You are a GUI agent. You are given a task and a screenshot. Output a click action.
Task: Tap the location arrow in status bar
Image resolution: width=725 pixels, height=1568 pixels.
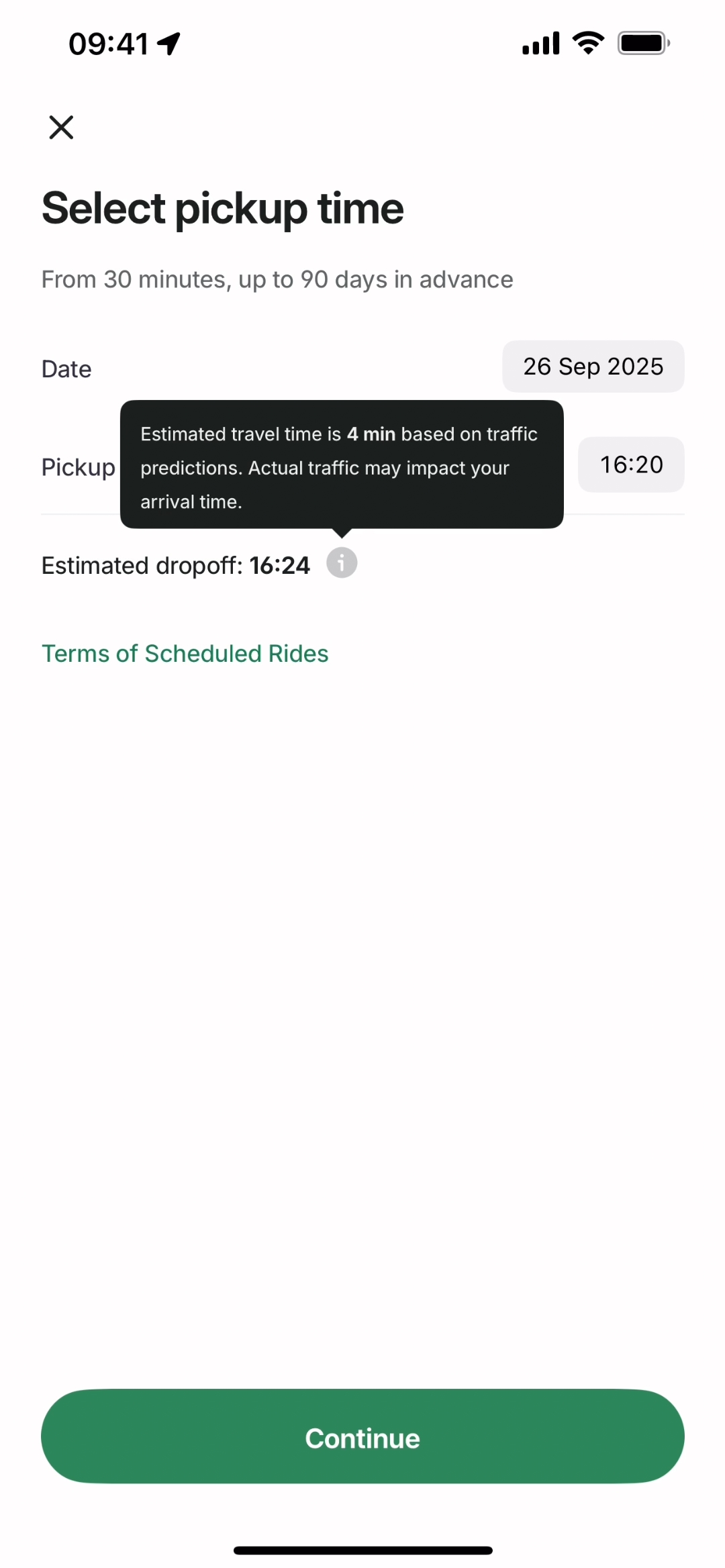(x=169, y=44)
